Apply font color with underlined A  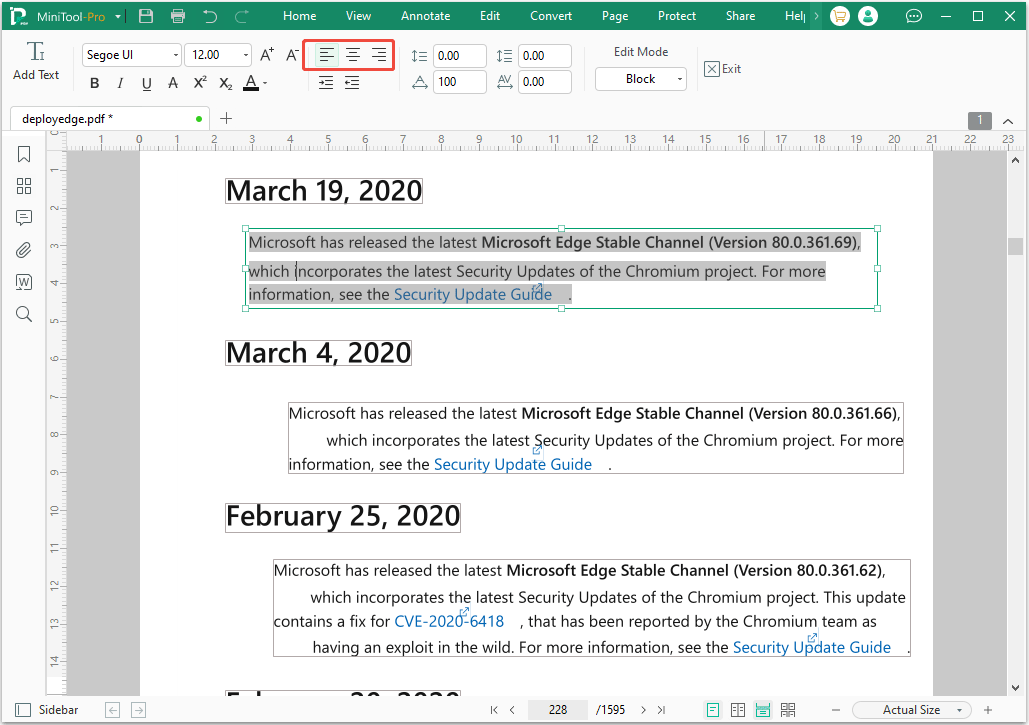251,83
